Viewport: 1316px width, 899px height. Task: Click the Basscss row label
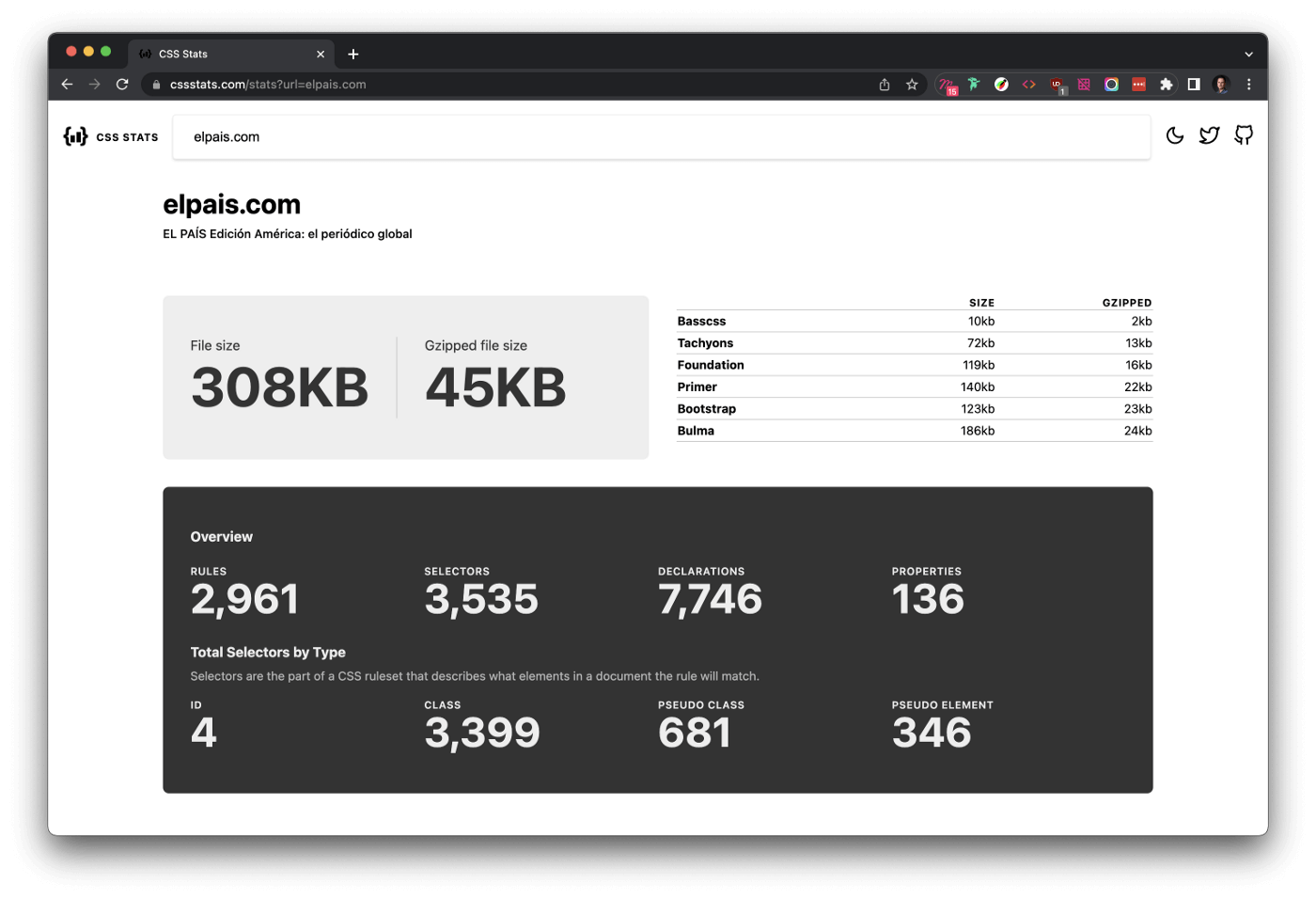(x=701, y=322)
